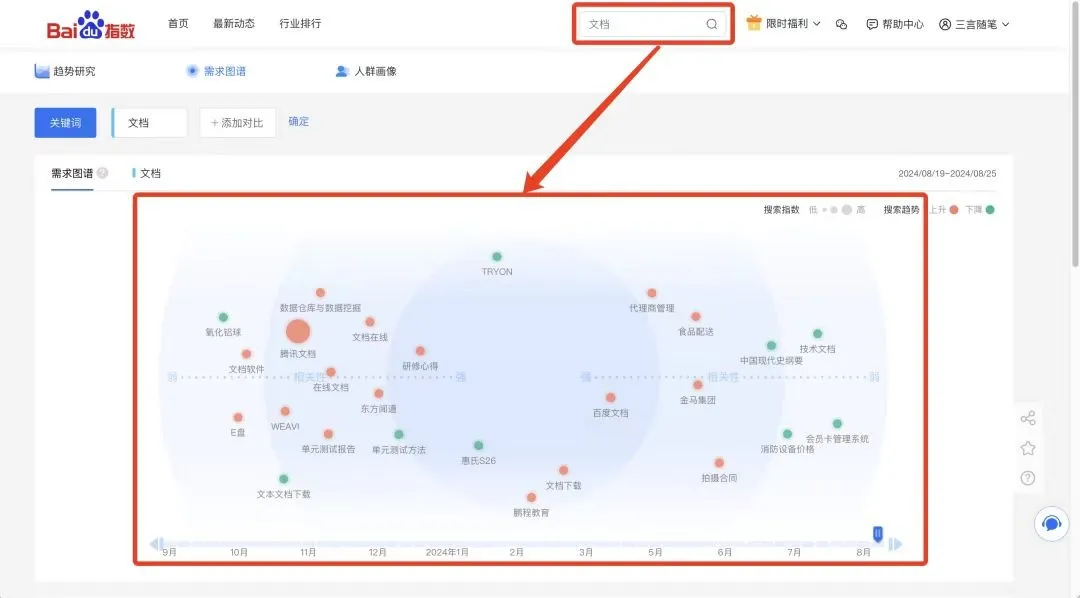Open the 帮助中心 link
The height and width of the screenshot is (598, 1080).
[x=895, y=24]
